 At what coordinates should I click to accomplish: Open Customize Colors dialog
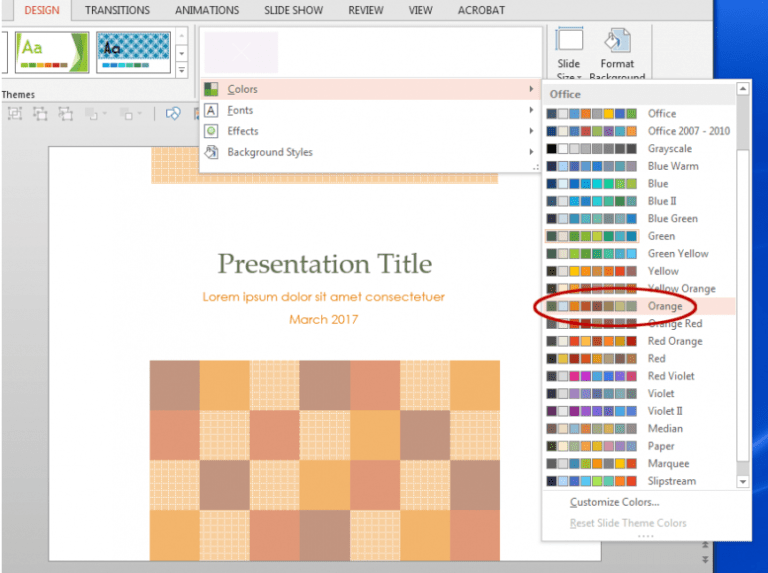(614, 502)
